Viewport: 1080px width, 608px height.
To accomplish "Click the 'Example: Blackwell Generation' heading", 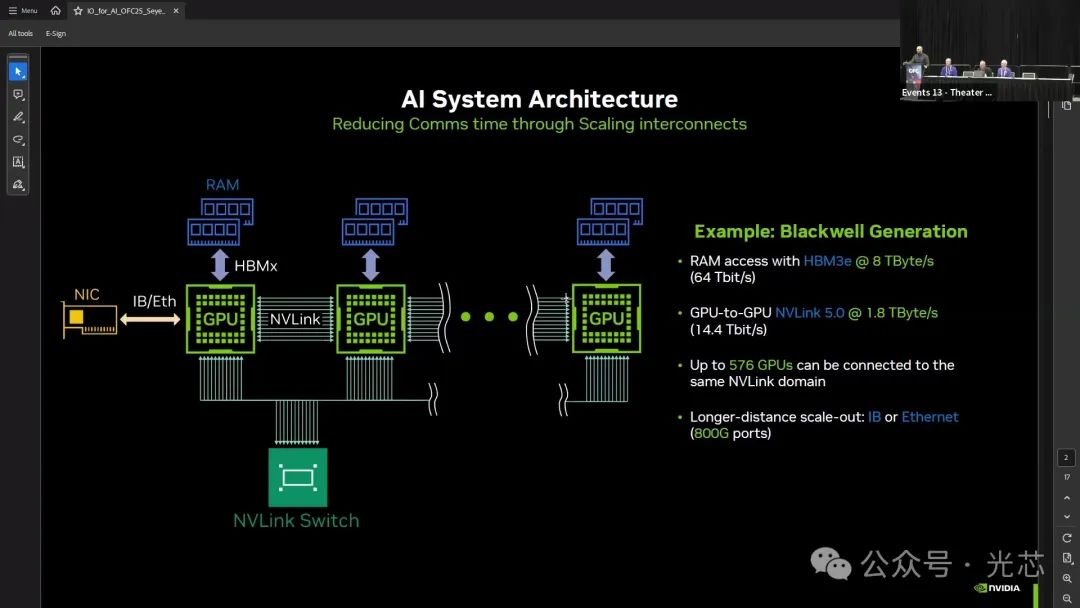I will coord(831,231).
